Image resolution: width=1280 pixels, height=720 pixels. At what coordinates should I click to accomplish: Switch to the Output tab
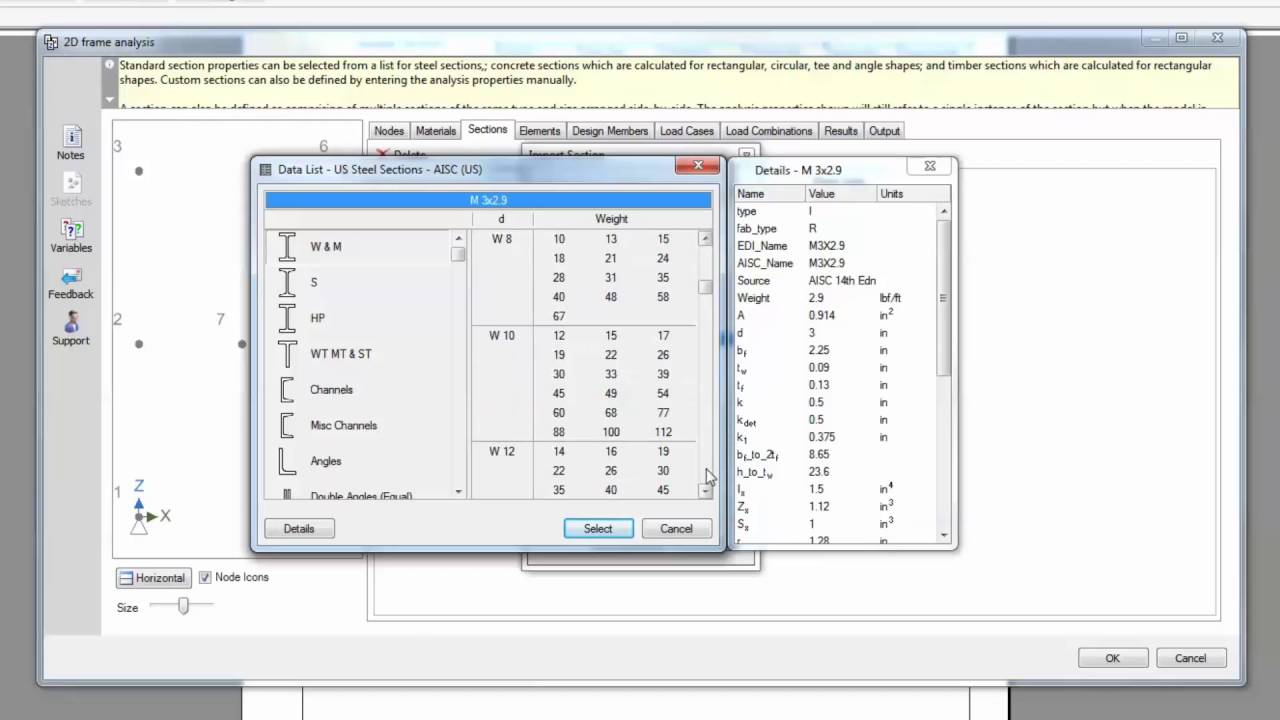884,131
